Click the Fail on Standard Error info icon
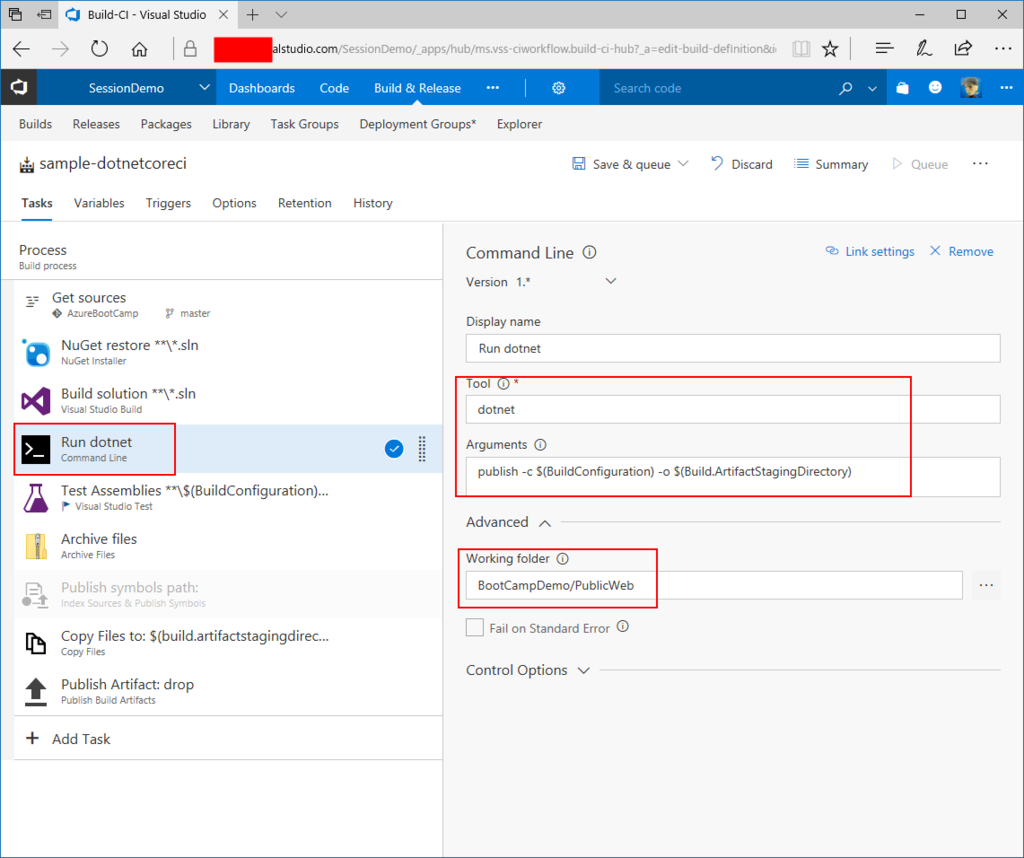 pyautogui.click(x=623, y=627)
